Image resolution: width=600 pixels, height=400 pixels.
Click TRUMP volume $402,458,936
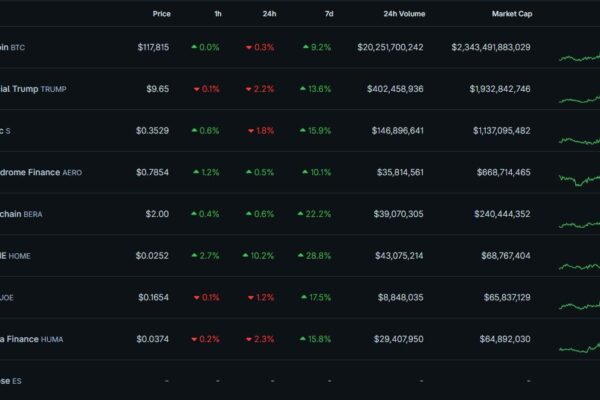(x=395, y=89)
